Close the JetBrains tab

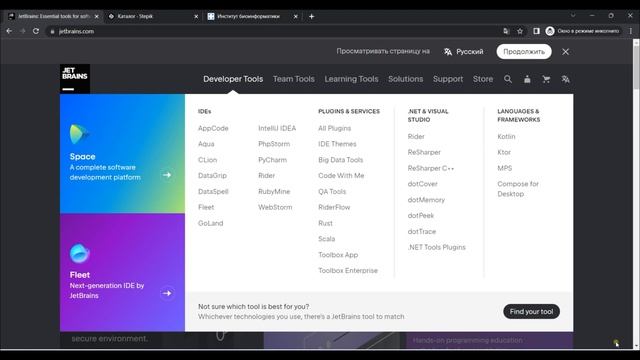[96, 16]
